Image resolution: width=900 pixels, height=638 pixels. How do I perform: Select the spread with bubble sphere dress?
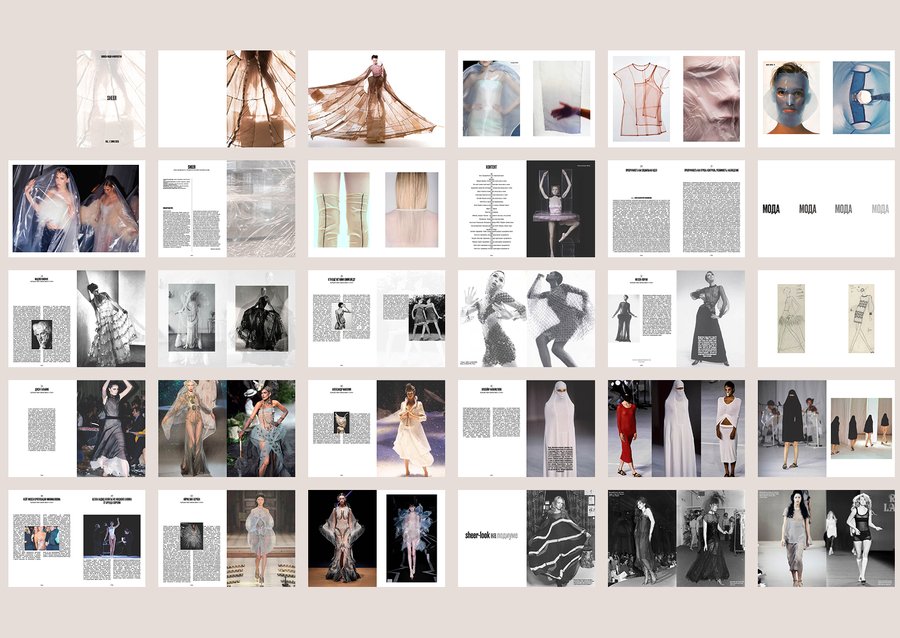tap(227, 539)
